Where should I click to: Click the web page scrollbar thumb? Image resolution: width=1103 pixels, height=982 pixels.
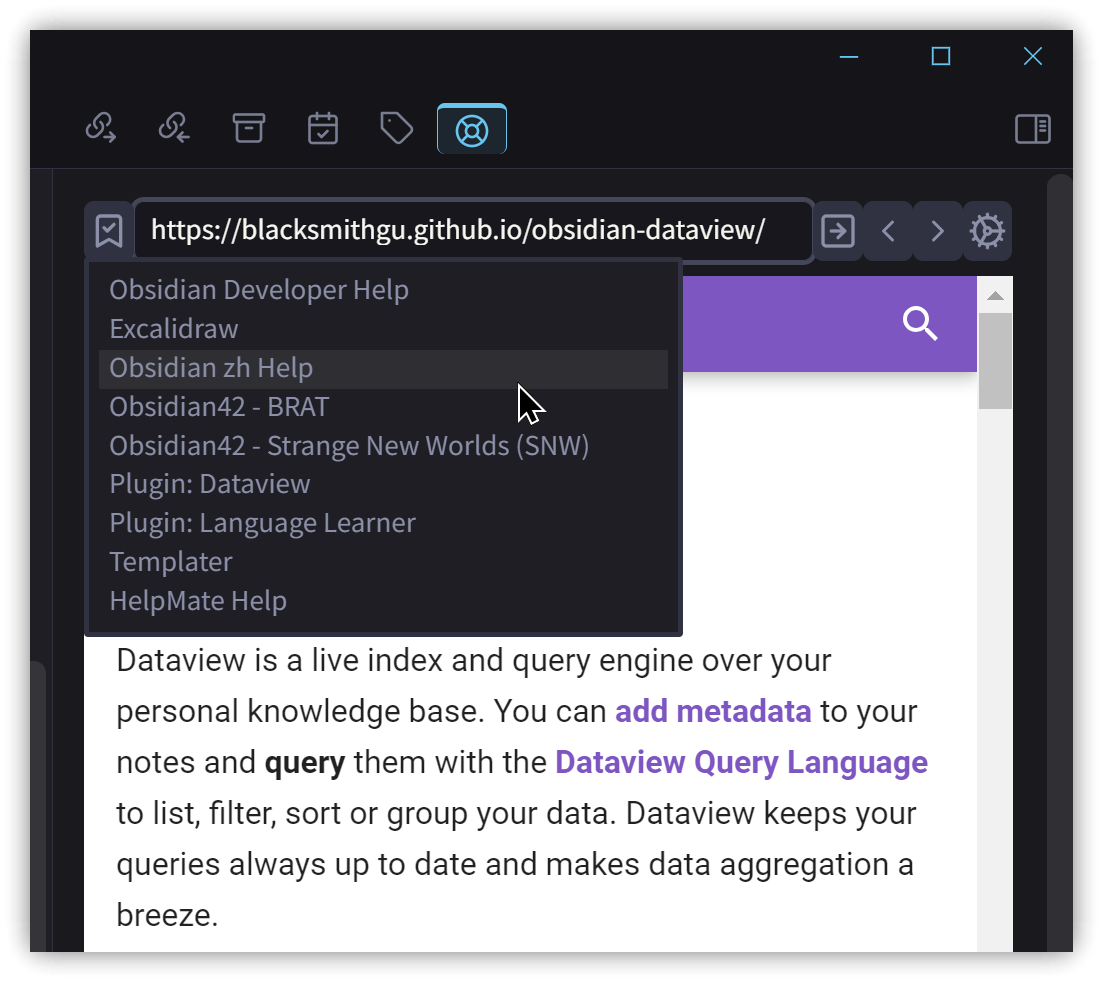point(995,361)
